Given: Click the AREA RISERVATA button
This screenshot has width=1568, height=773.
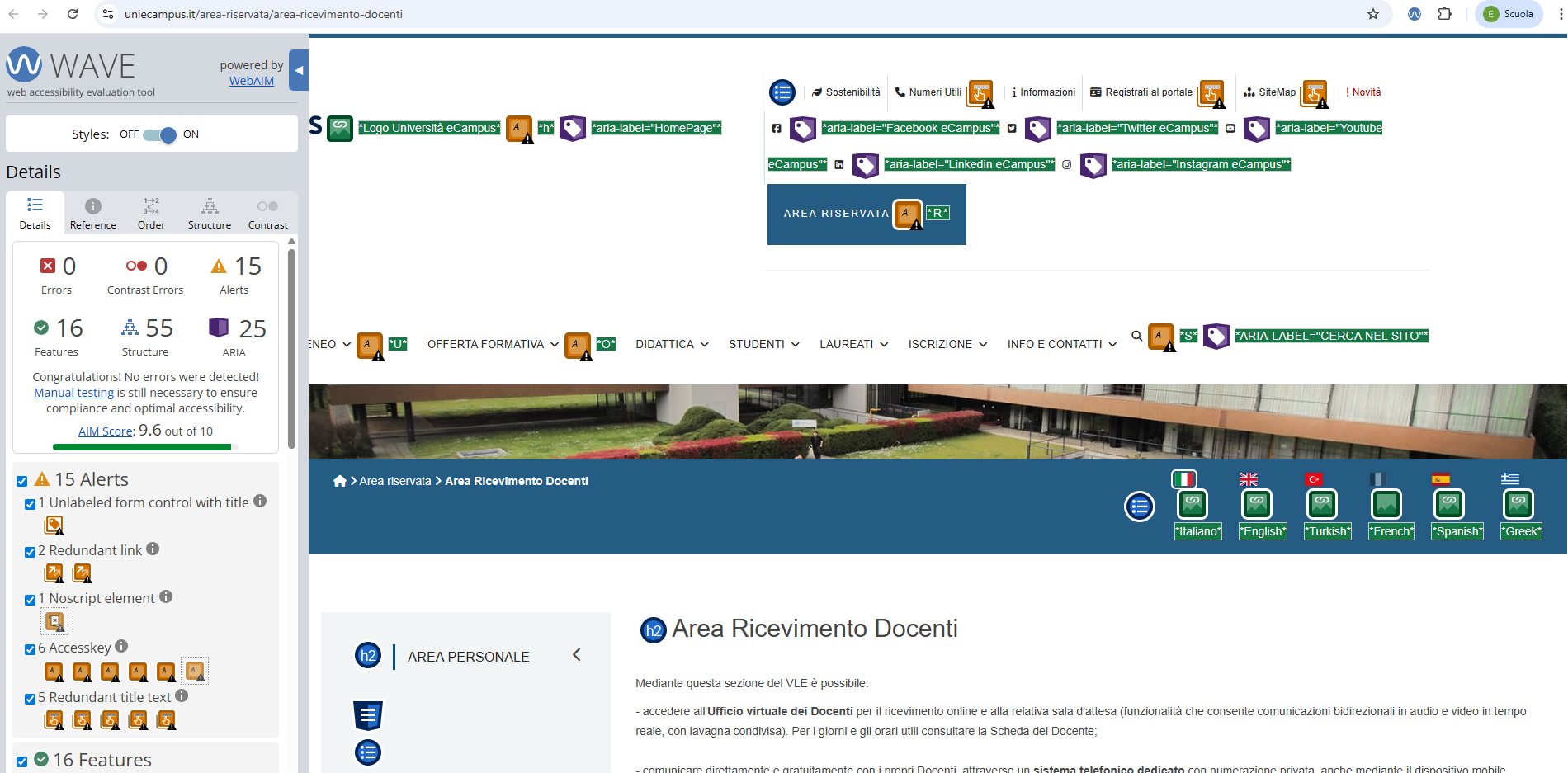Looking at the screenshot, I should pyautogui.click(x=835, y=214).
